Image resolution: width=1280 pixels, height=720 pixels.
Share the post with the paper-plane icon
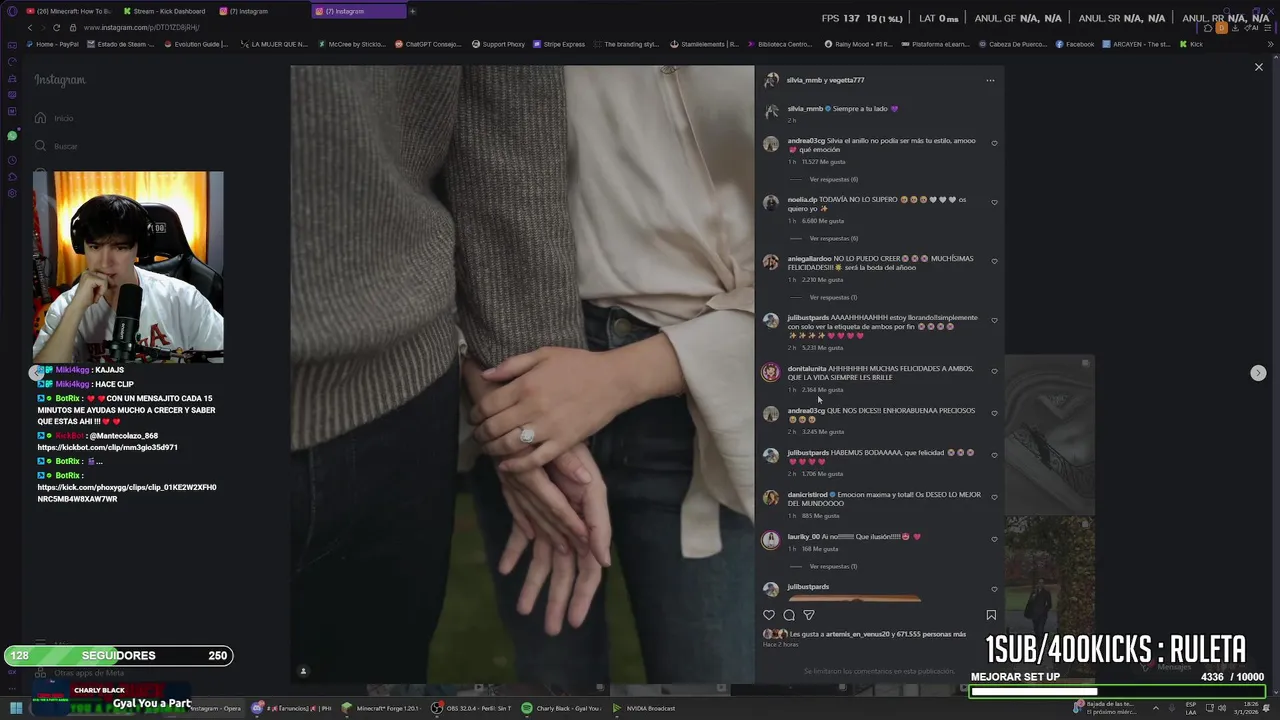click(809, 615)
